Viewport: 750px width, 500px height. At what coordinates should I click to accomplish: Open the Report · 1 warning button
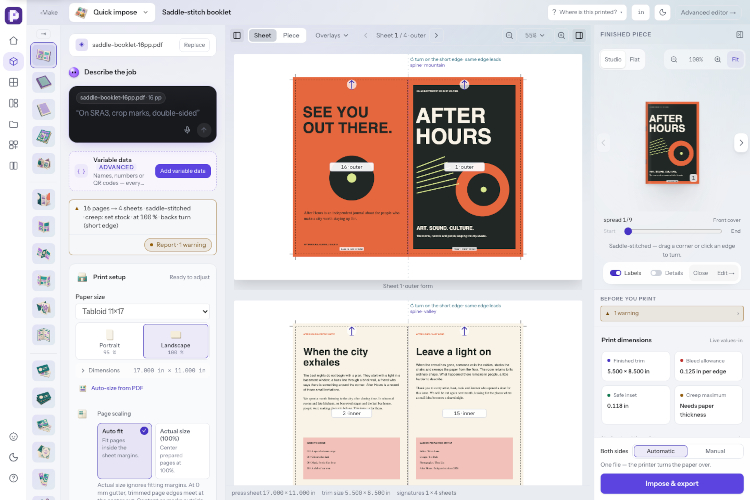[178, 245]
